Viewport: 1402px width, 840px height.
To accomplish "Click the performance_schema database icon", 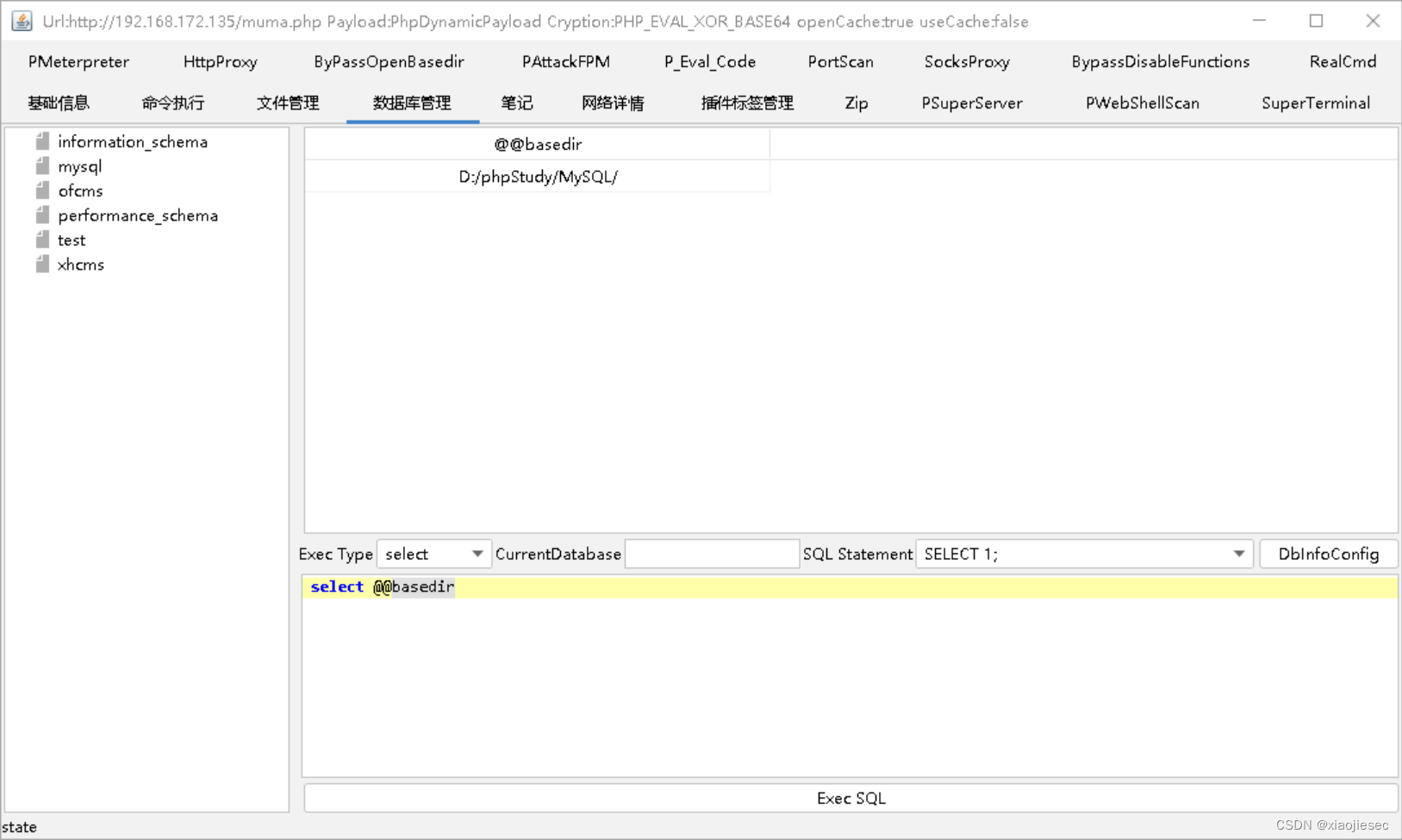I will 42,215.
